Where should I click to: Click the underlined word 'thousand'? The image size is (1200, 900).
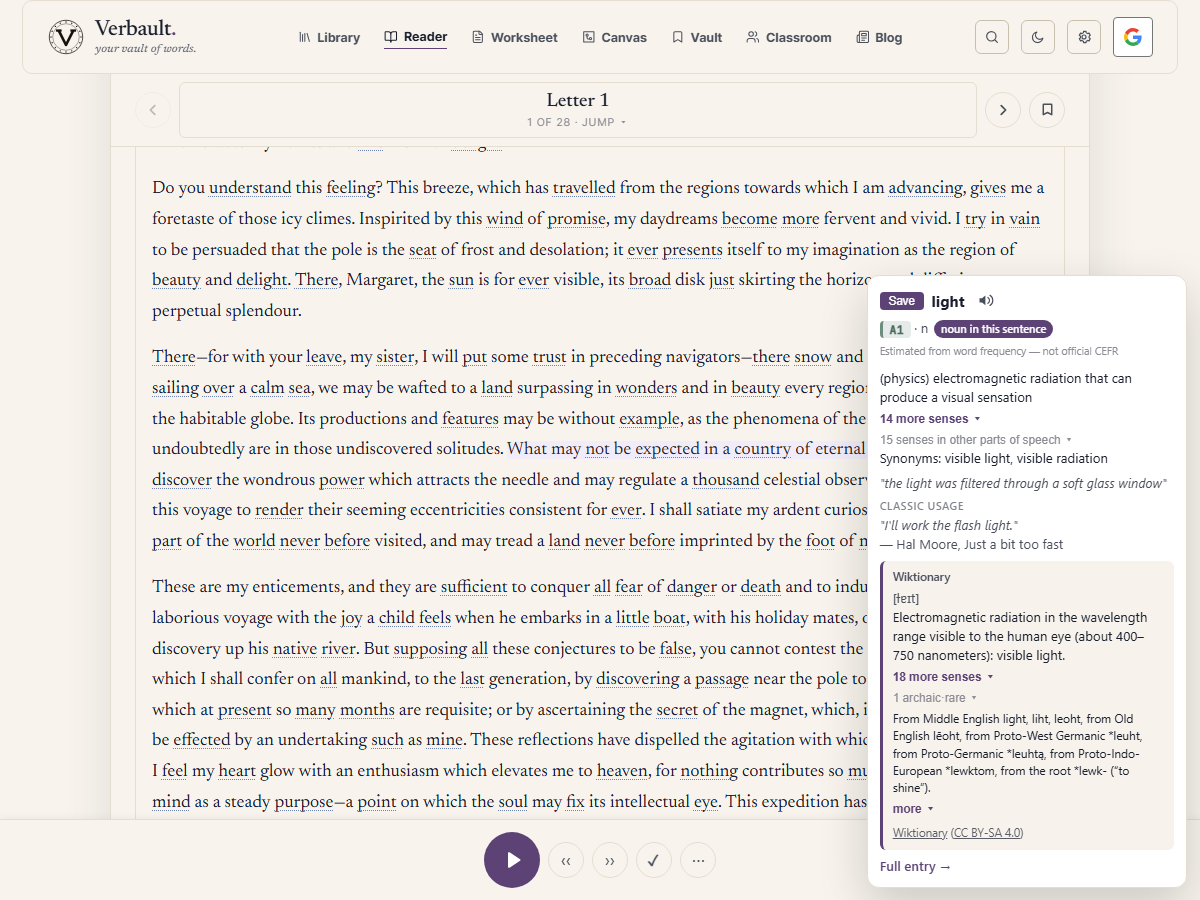[x=726, y=480]
